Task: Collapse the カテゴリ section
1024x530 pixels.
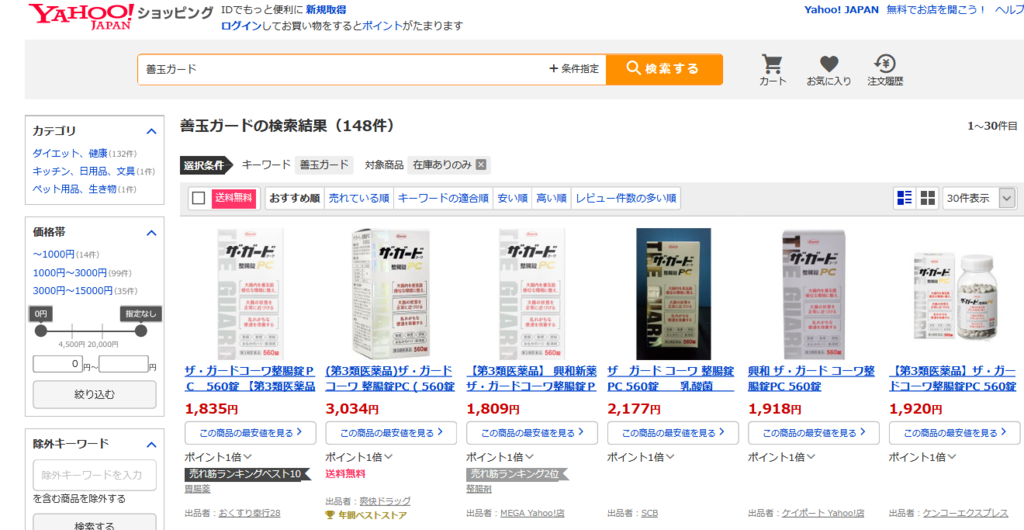Action: 152,131
